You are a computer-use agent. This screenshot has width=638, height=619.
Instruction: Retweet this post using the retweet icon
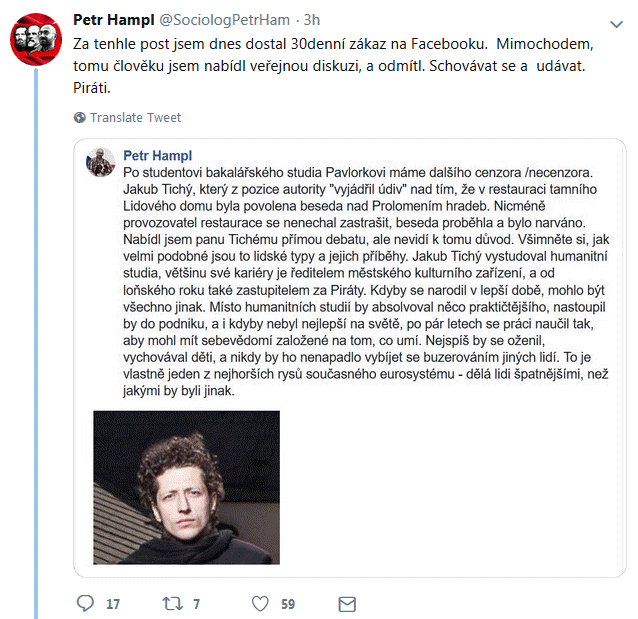click(x=172, y=603)
